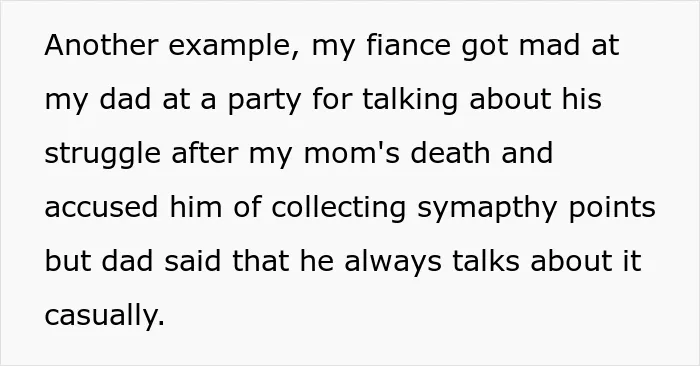
Task: Click the word "Another" at text start
Action: point(101,45)
